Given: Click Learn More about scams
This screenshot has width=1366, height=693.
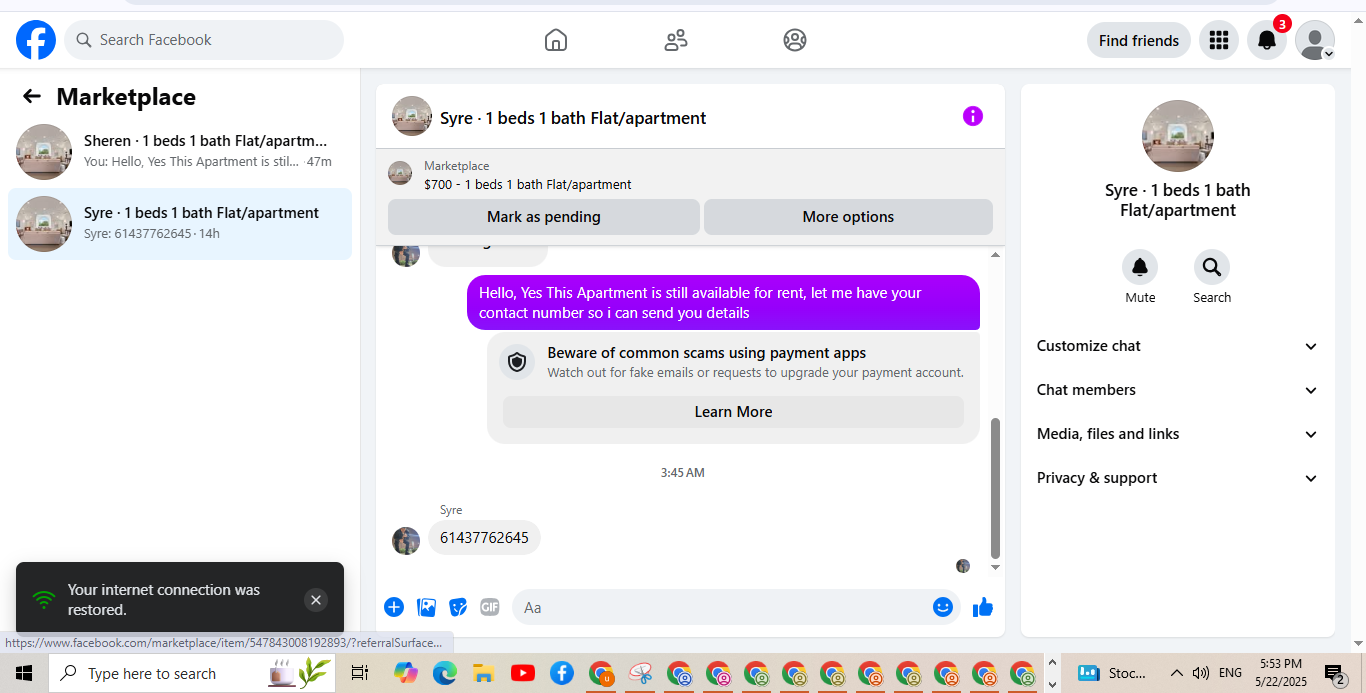Looking at the screenshot, I should click(733, 412).
